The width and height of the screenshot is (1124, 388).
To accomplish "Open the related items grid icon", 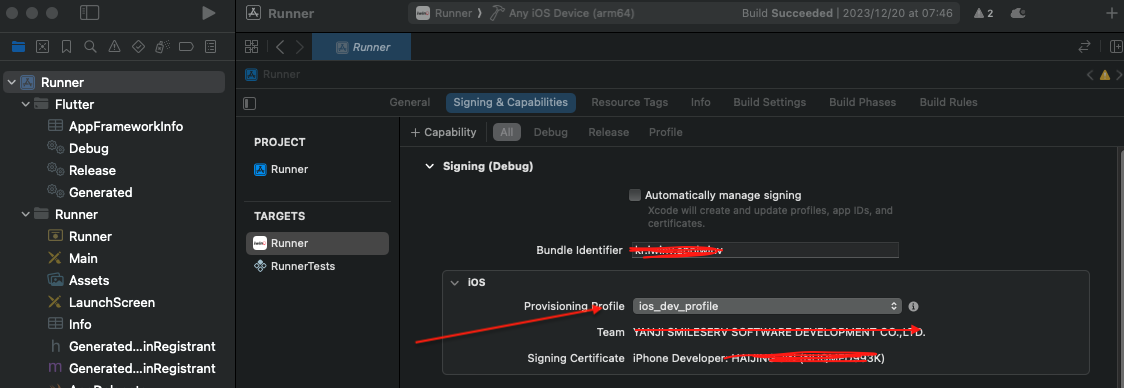I will (x=252, y=47).
